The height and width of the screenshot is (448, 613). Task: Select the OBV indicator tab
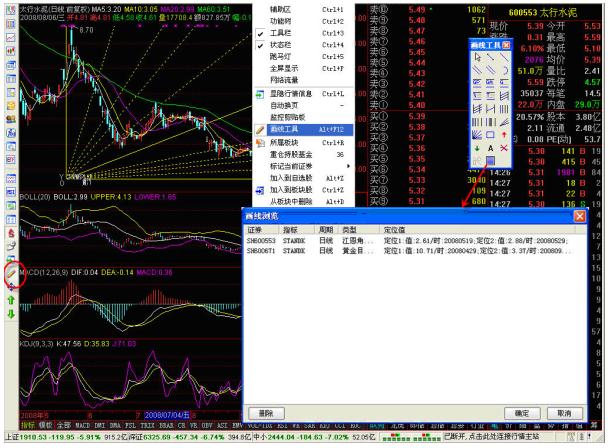pyautogui.click(x=207, y=425)
